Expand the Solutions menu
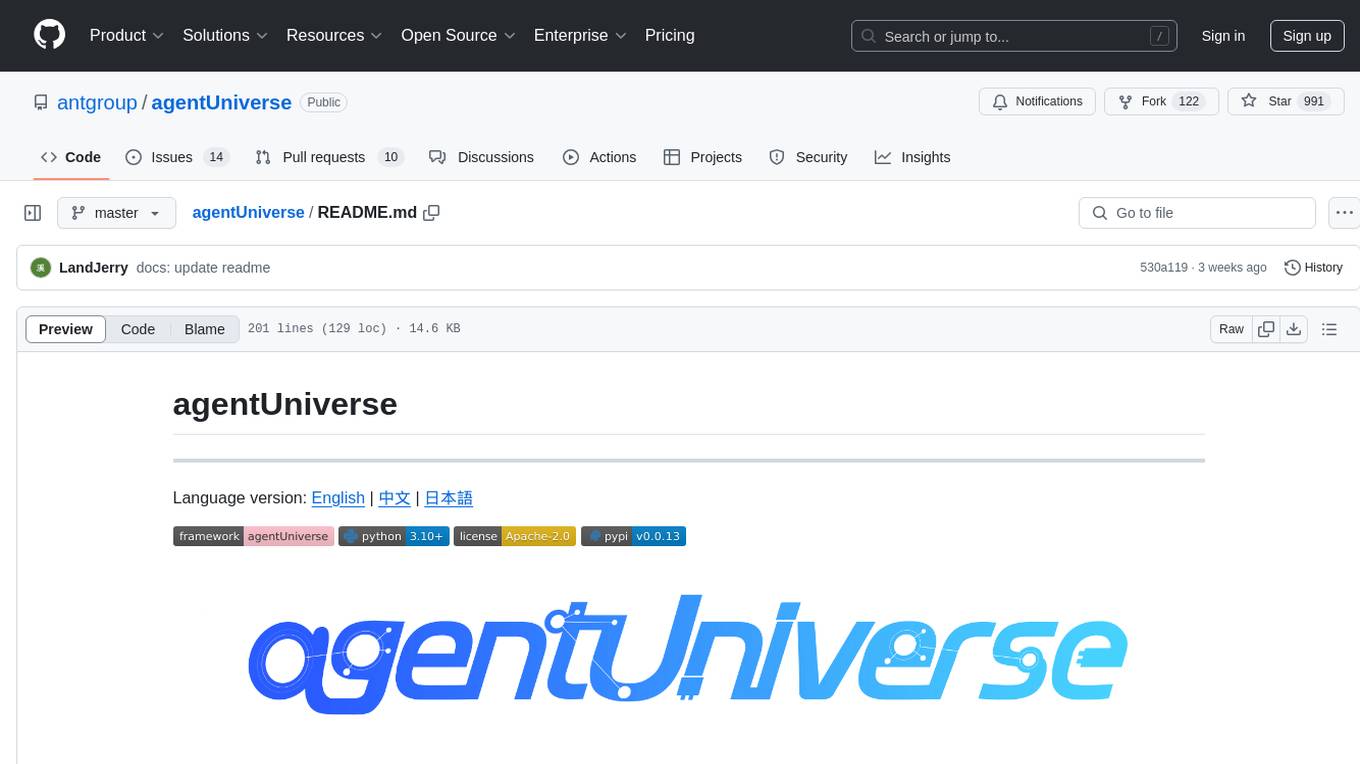Viewport: 1360px width, 764px height. (225, 35)
